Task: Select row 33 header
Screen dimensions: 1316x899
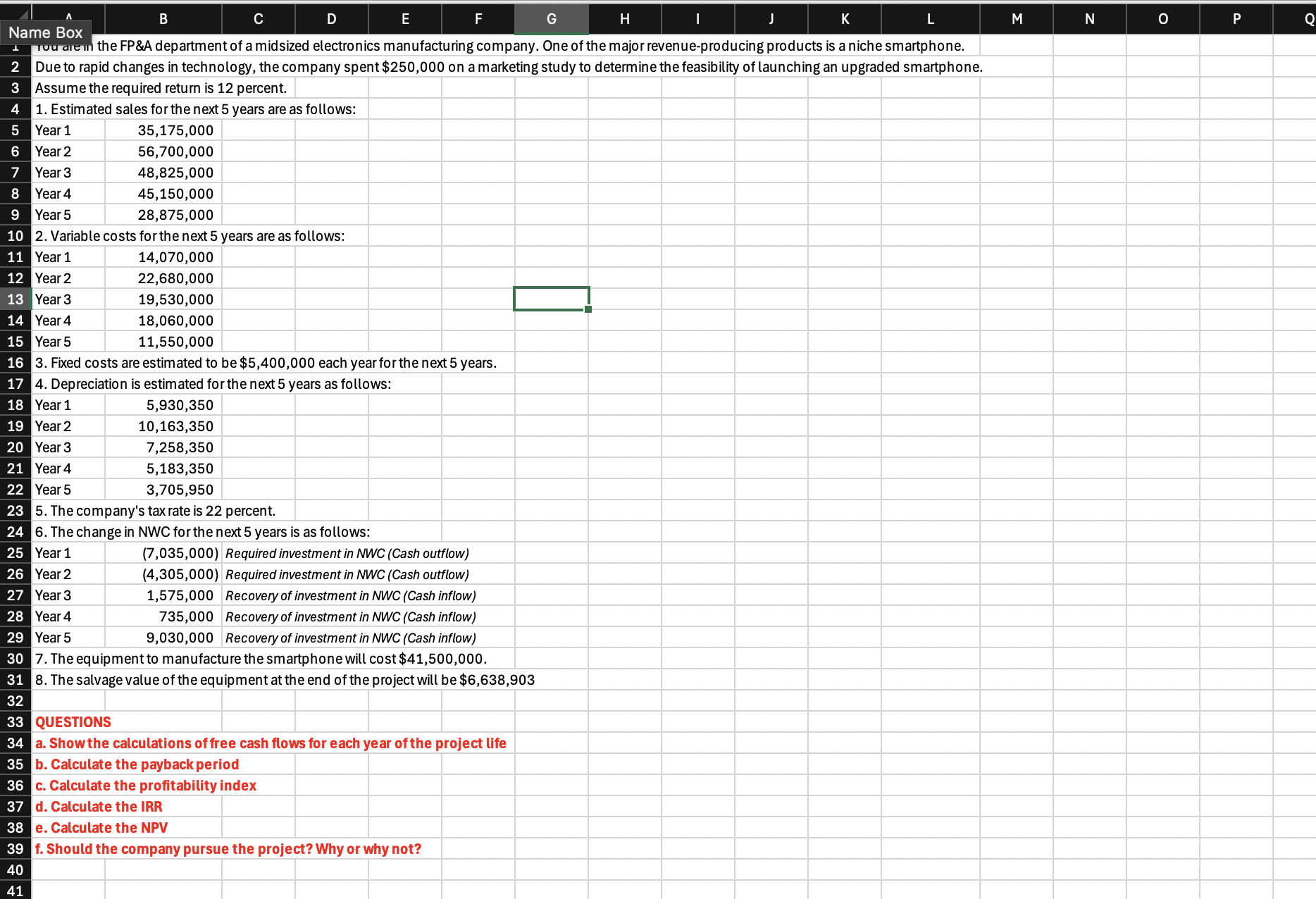Action: click(15, 722)
